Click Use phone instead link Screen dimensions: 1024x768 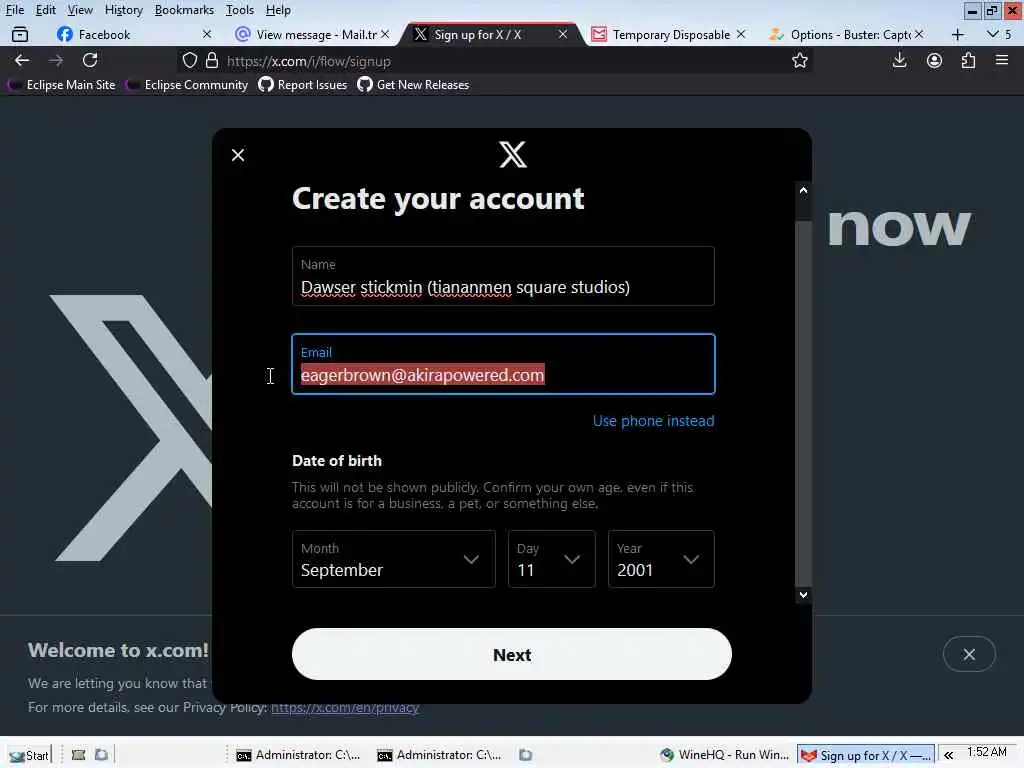click(x=653, y=421)
